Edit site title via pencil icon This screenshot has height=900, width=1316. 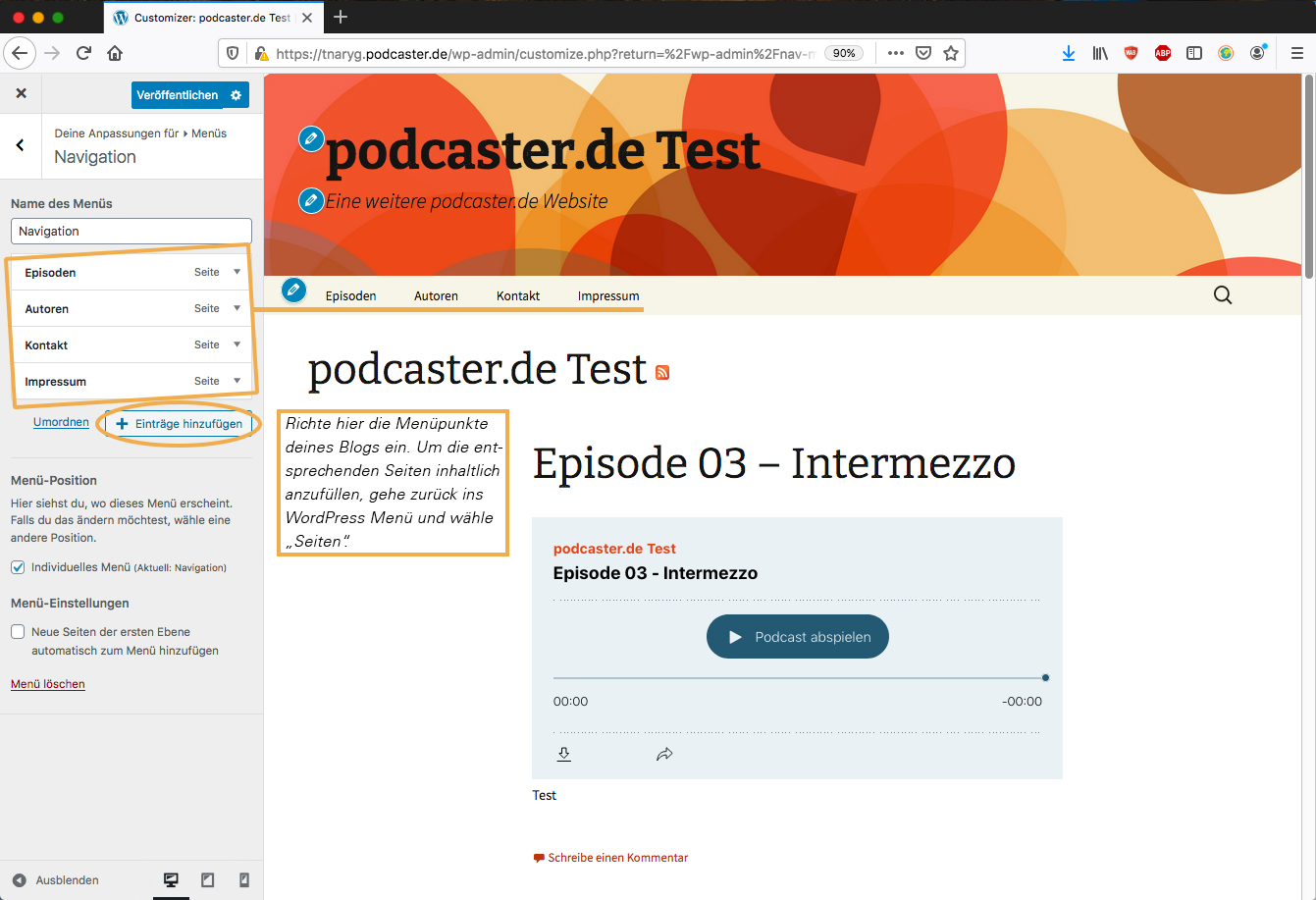coord(311,138)
